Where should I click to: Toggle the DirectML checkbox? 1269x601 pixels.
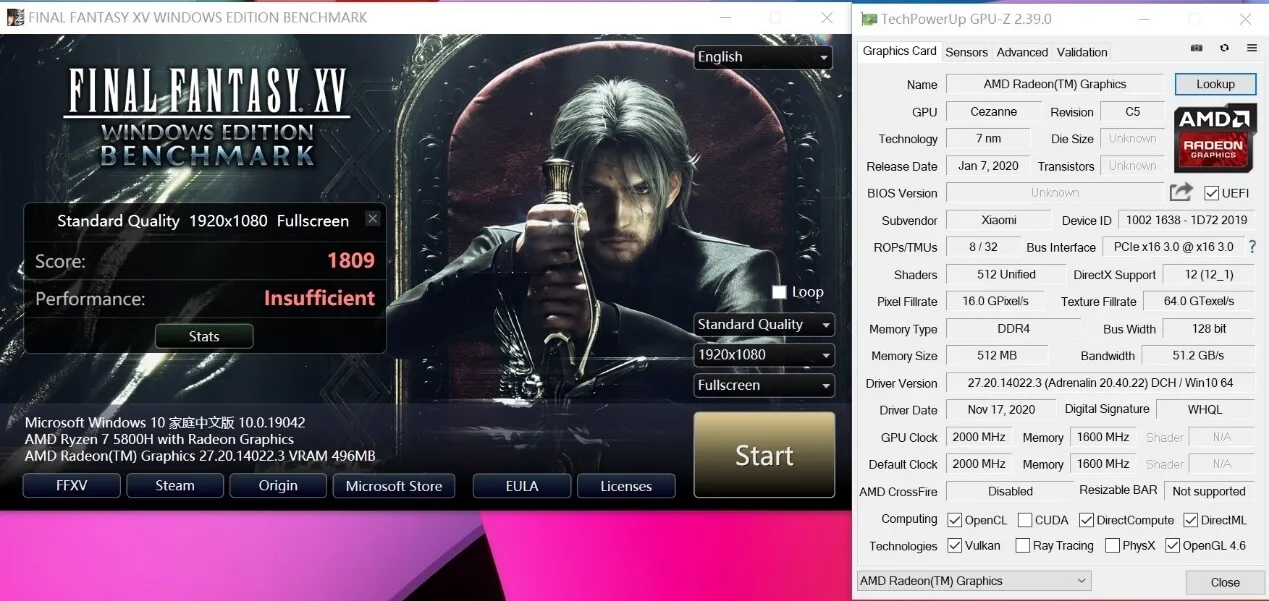[1191, 520]
